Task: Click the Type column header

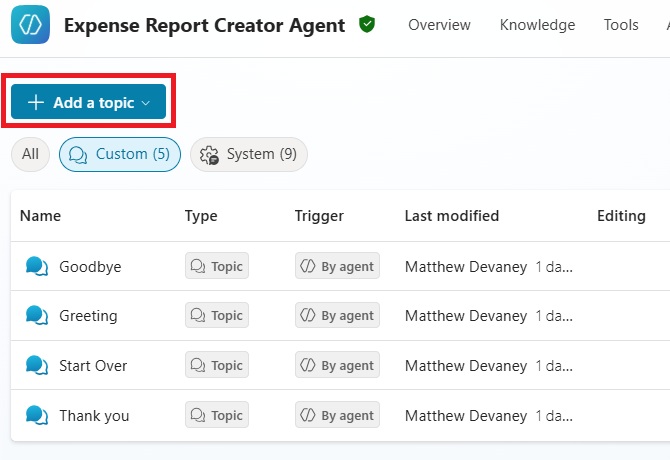Action: [201, 216]
